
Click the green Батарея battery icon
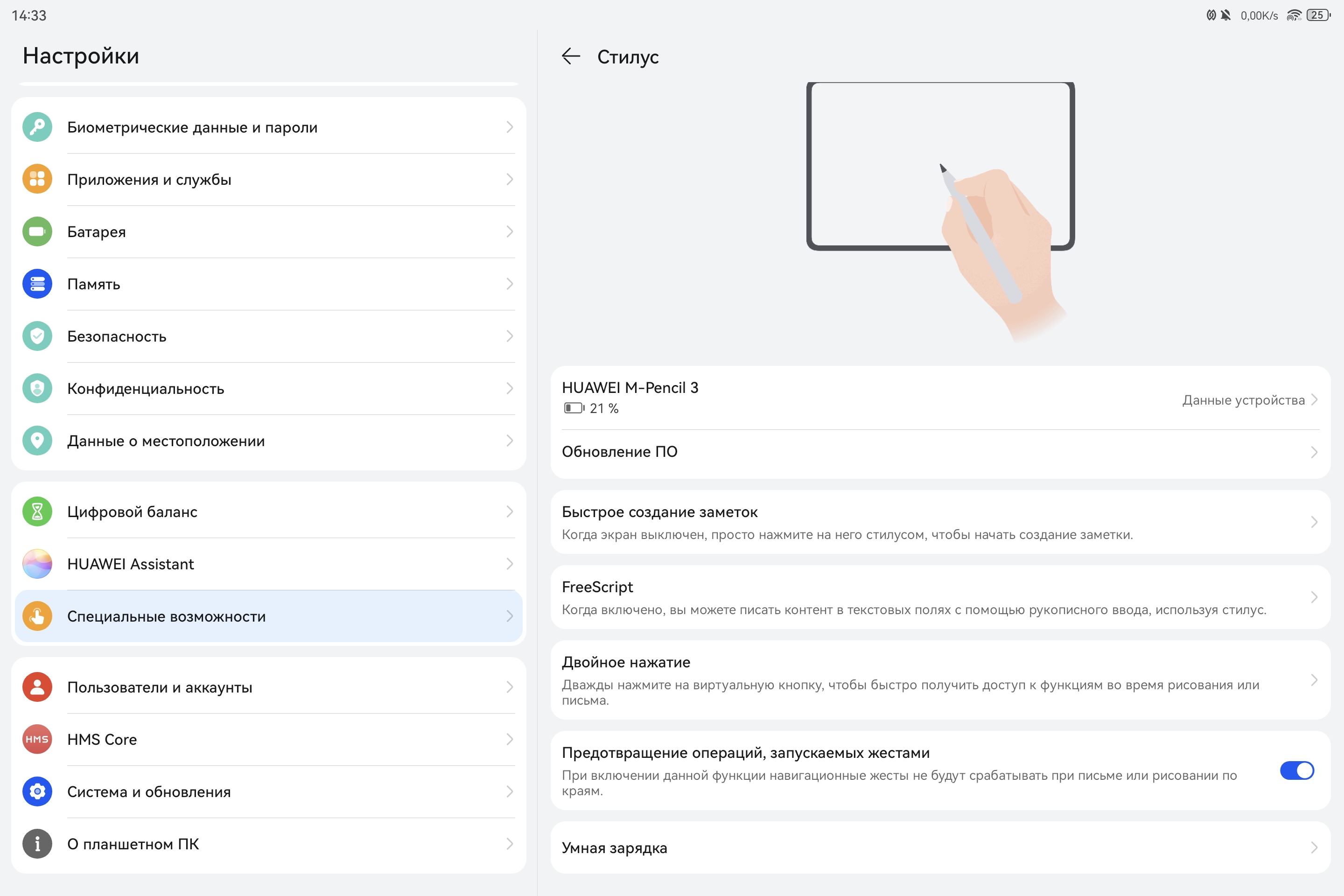[37, 231]
